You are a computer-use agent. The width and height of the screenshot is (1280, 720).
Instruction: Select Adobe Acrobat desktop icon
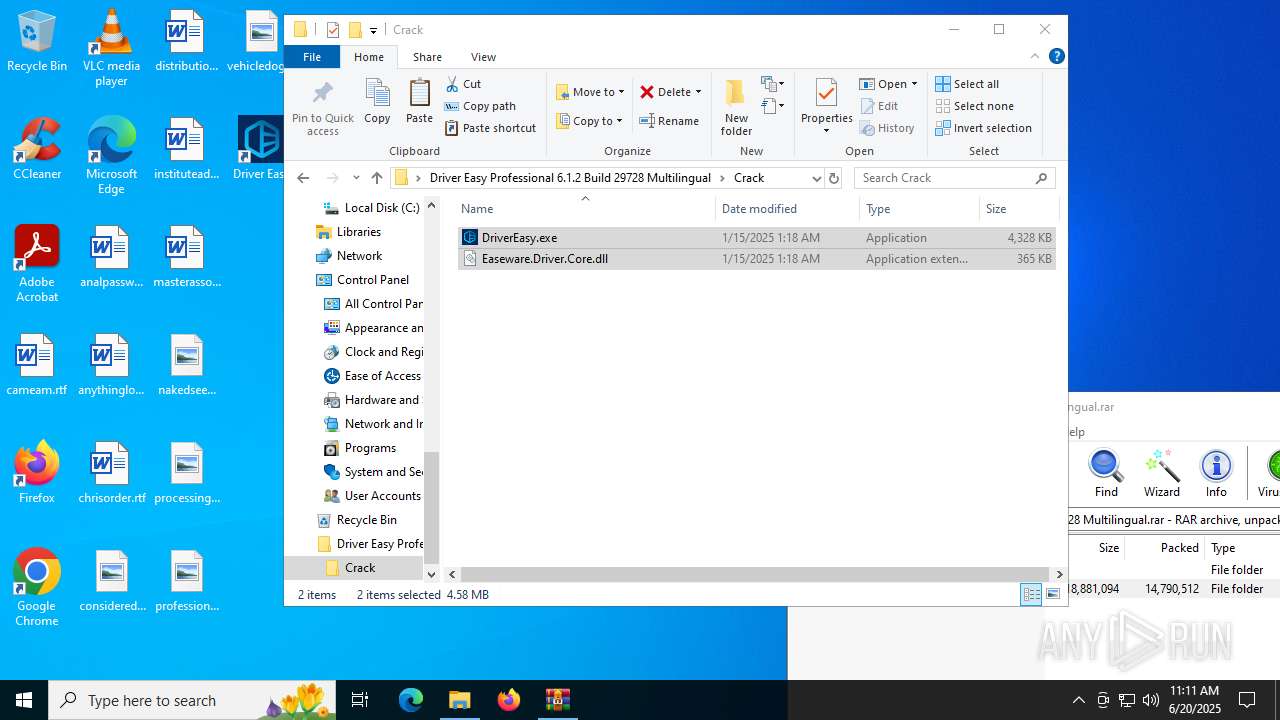pos(37,264)
